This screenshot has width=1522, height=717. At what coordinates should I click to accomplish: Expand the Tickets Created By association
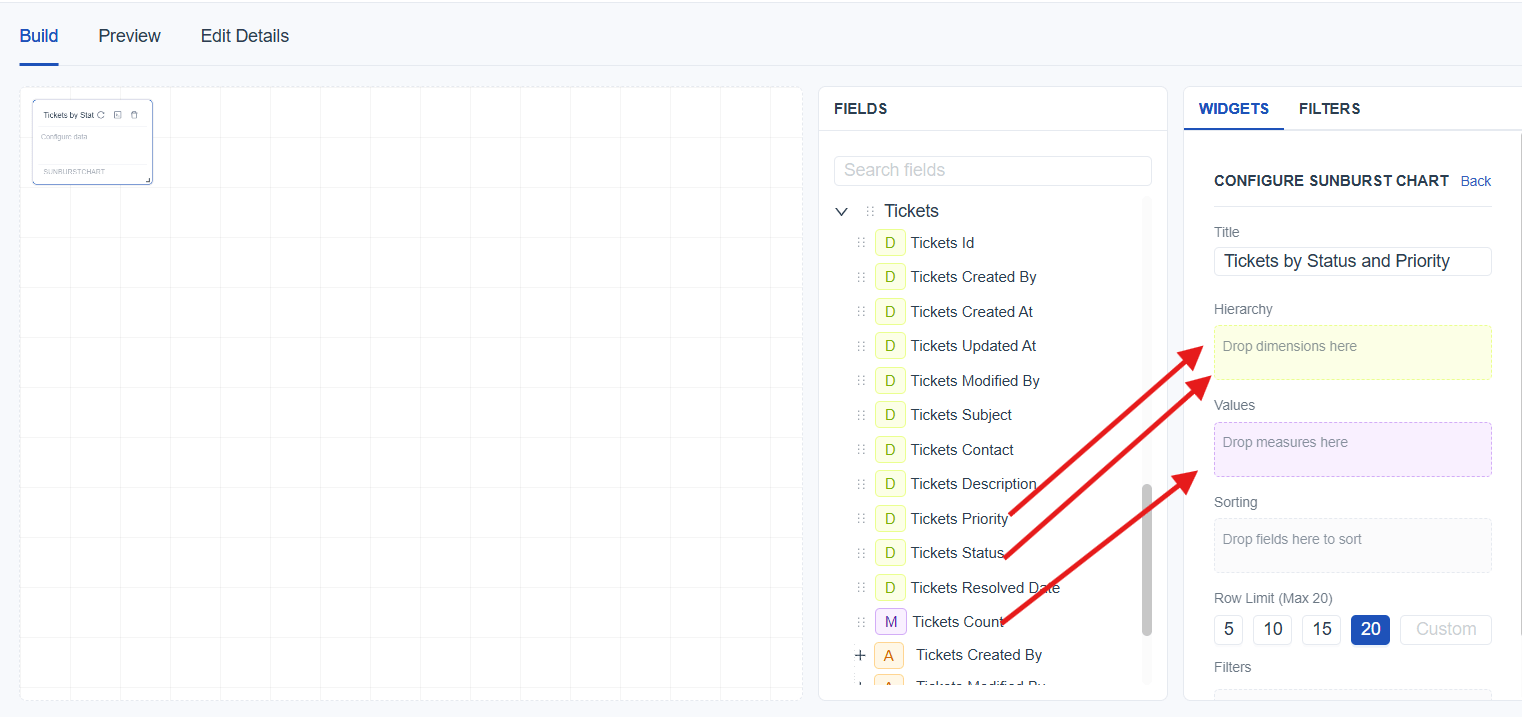point(860,655)
